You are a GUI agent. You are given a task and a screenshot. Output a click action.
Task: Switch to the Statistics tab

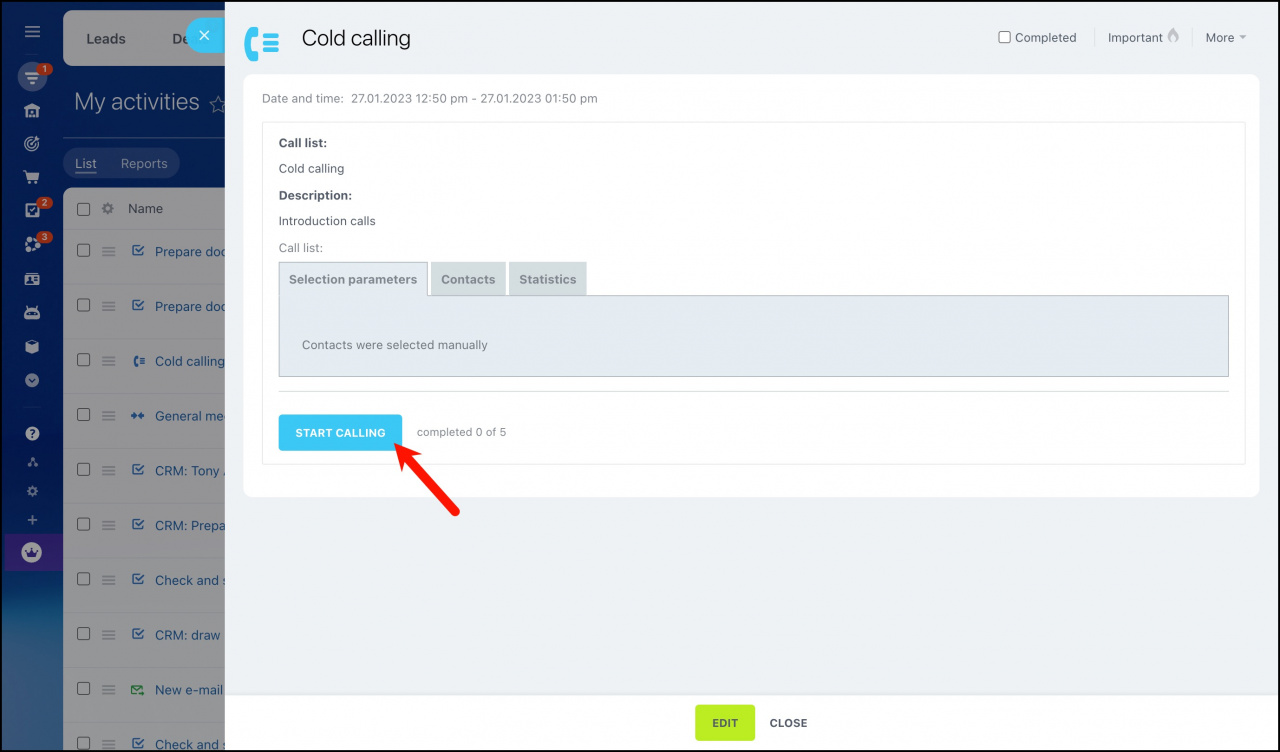tap(547, 279)
